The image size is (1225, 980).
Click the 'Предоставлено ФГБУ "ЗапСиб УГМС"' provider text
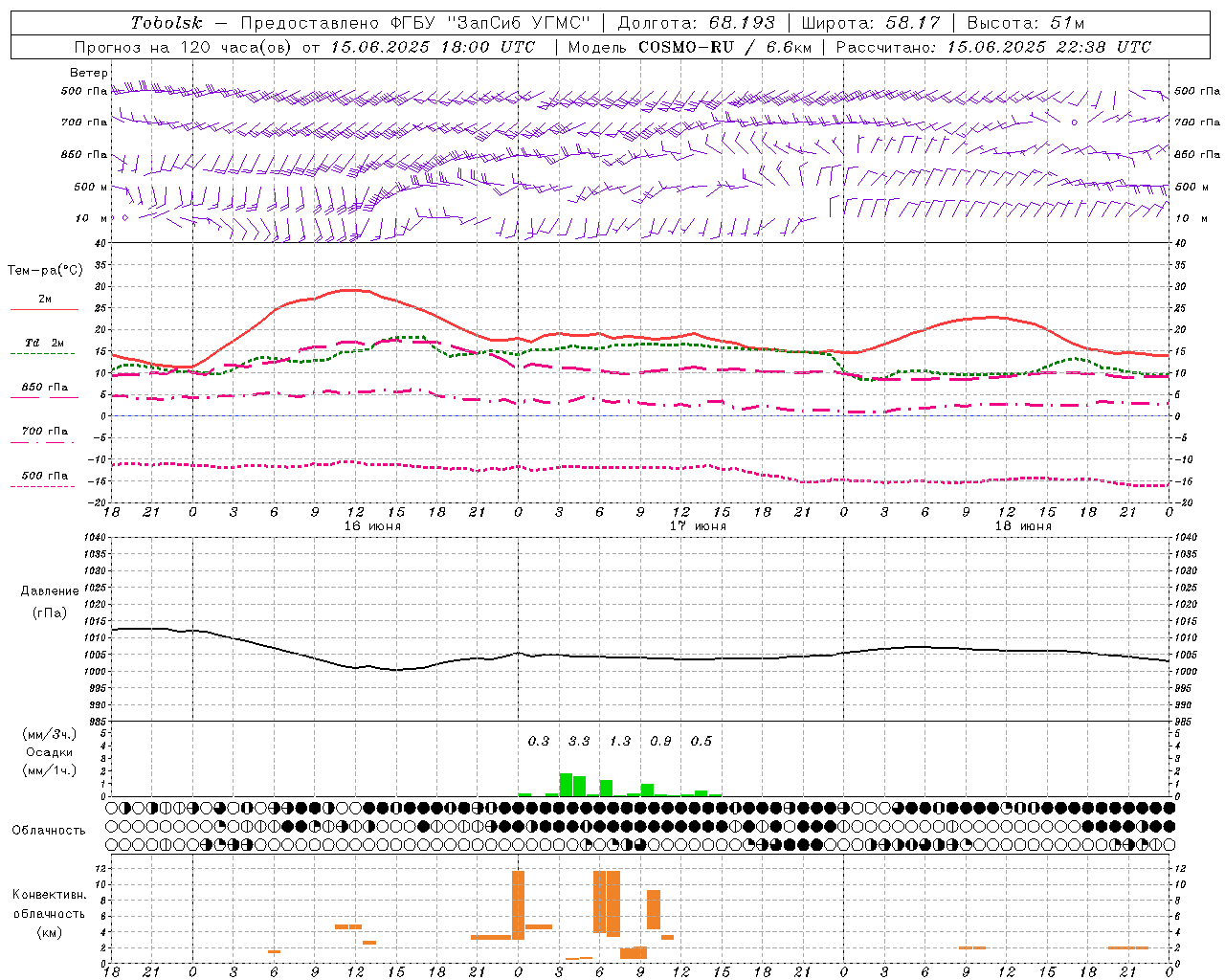point(415,23)
